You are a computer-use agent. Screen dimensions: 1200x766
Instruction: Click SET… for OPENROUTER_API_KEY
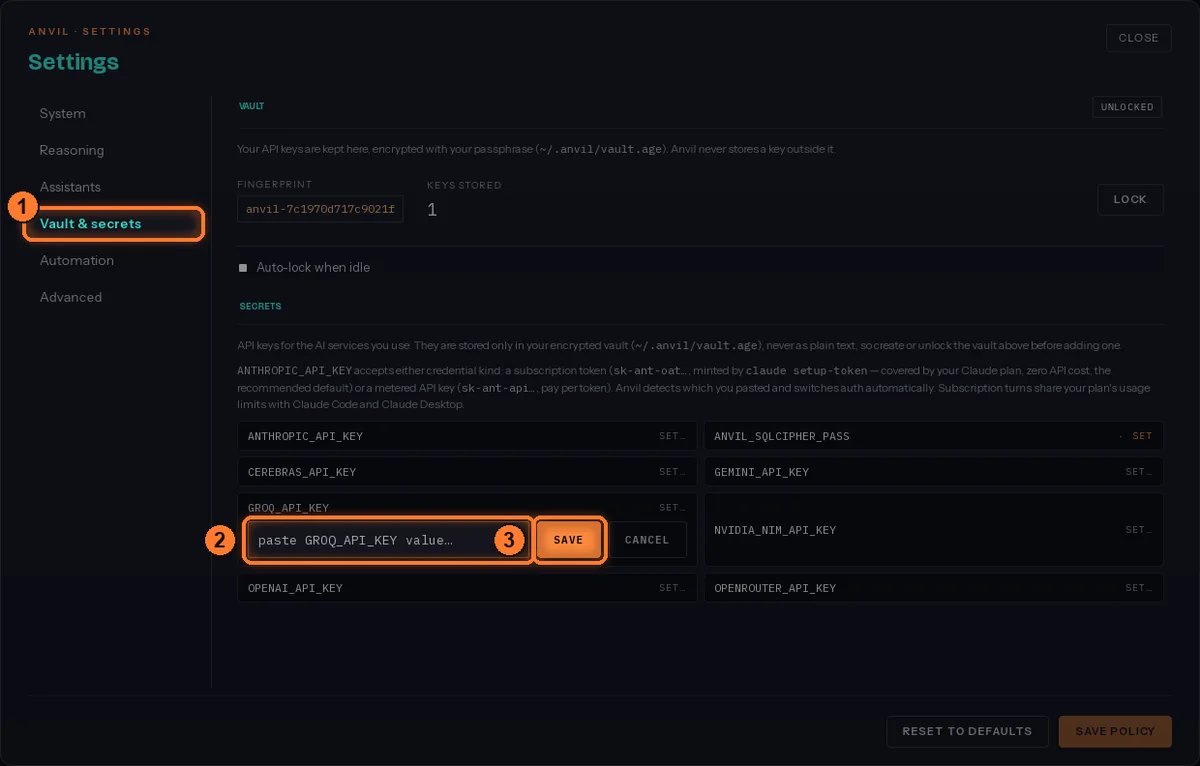(x=1139, y=588)
